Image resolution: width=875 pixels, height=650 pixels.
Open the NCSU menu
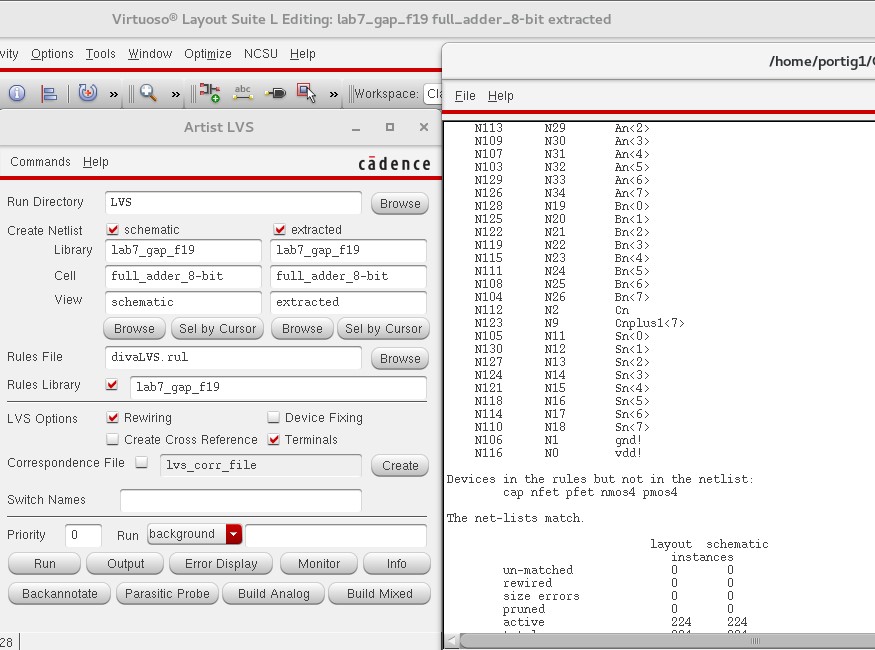coord(261,54)
